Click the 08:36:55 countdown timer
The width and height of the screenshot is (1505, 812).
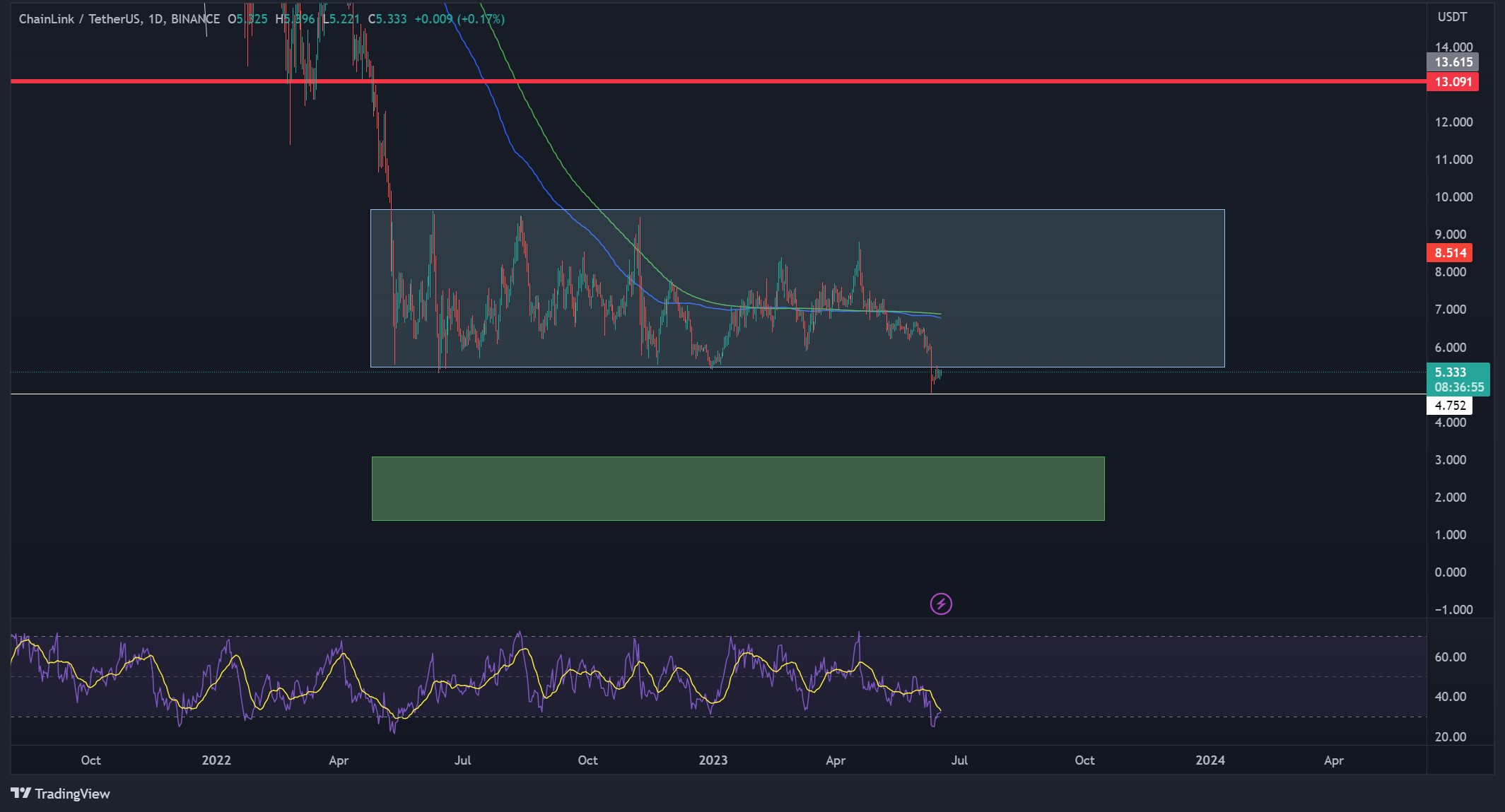(1459, 387)
